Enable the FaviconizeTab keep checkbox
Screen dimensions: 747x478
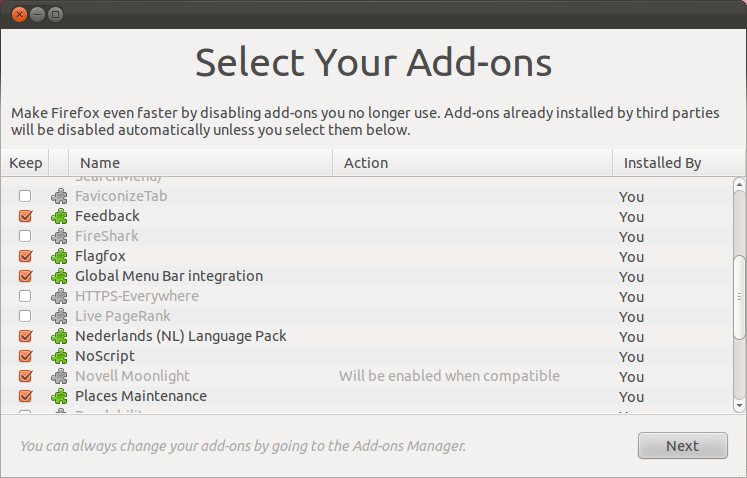[x=26, y=196]
